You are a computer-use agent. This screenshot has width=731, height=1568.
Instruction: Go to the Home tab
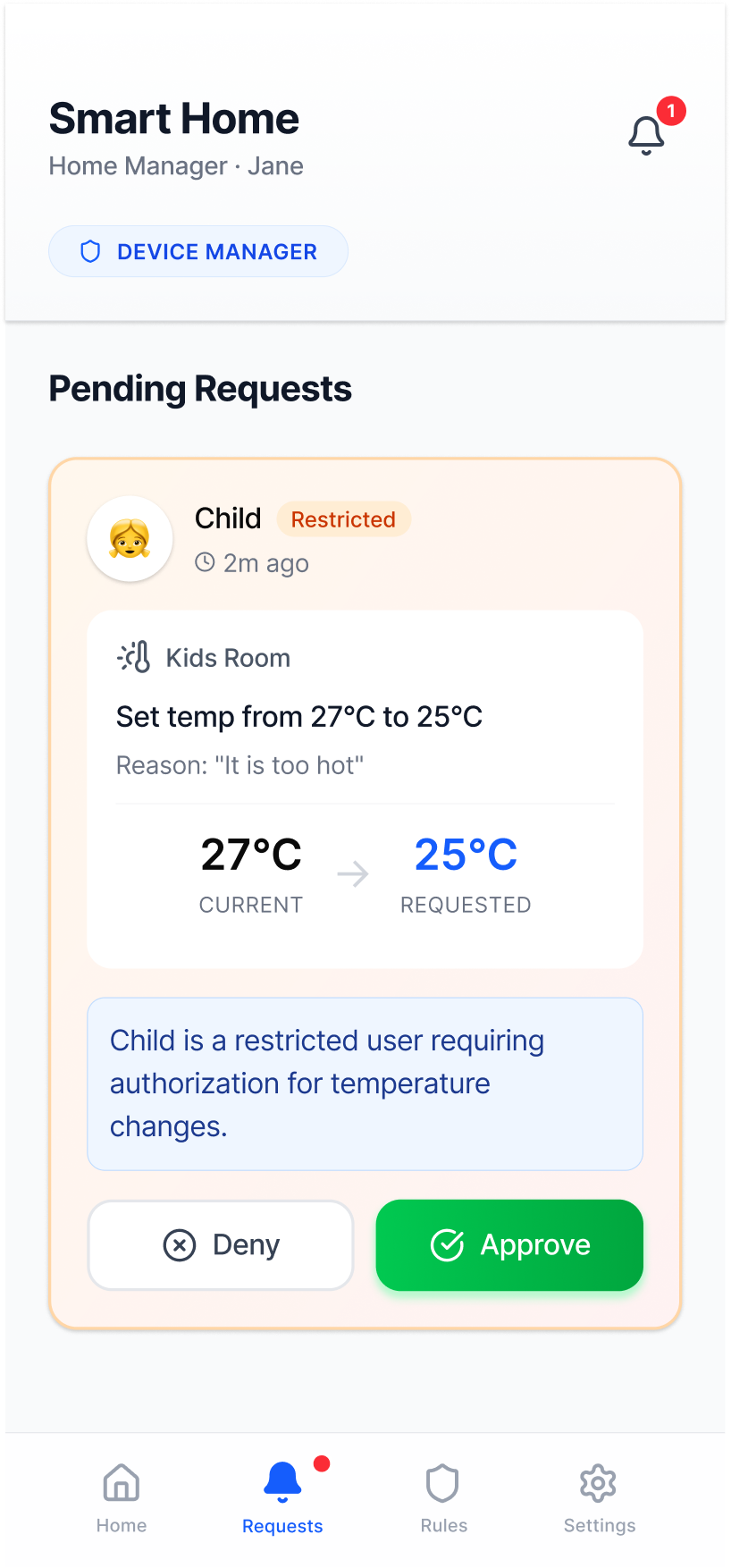click(122, 1498)
